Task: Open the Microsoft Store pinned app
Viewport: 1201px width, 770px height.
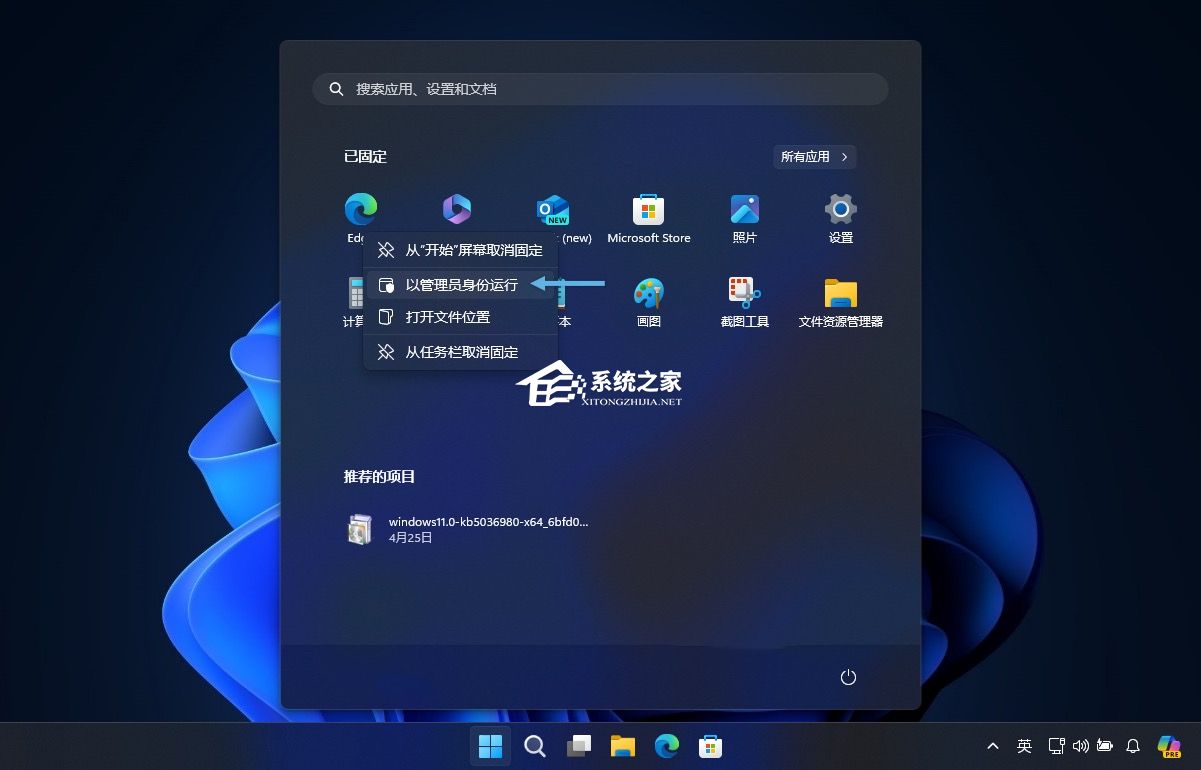Action: pos(648,218)
